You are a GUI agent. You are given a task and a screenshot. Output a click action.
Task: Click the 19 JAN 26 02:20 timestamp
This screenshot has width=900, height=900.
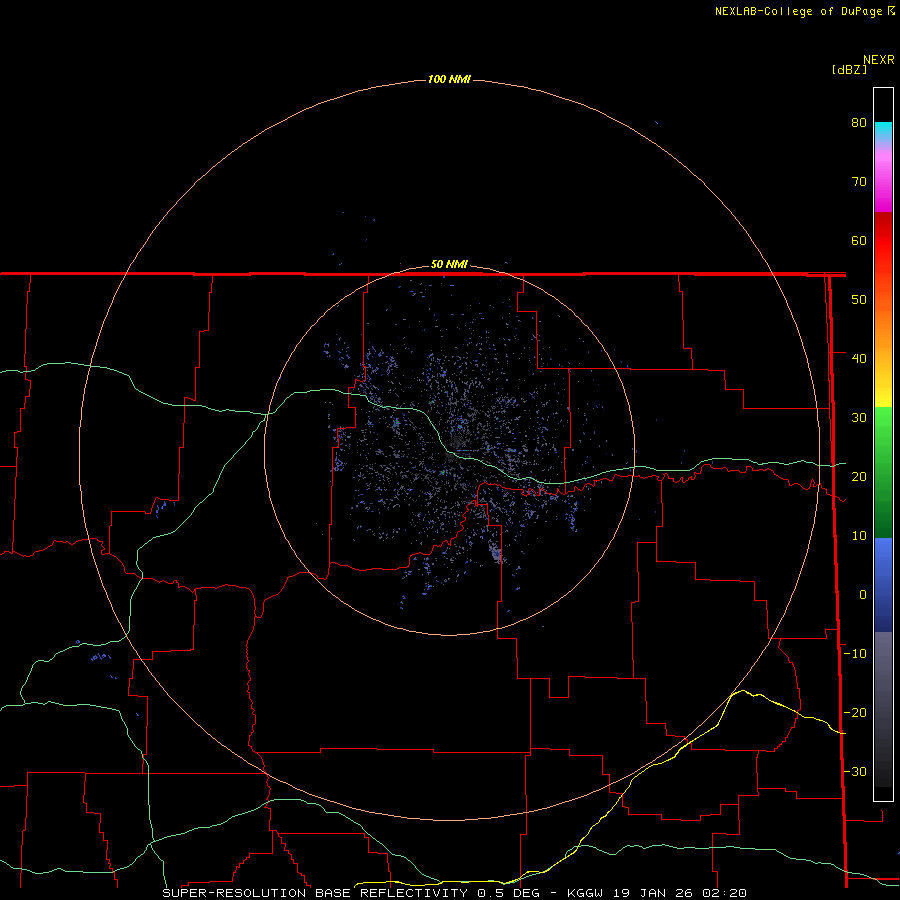[680, 893]
